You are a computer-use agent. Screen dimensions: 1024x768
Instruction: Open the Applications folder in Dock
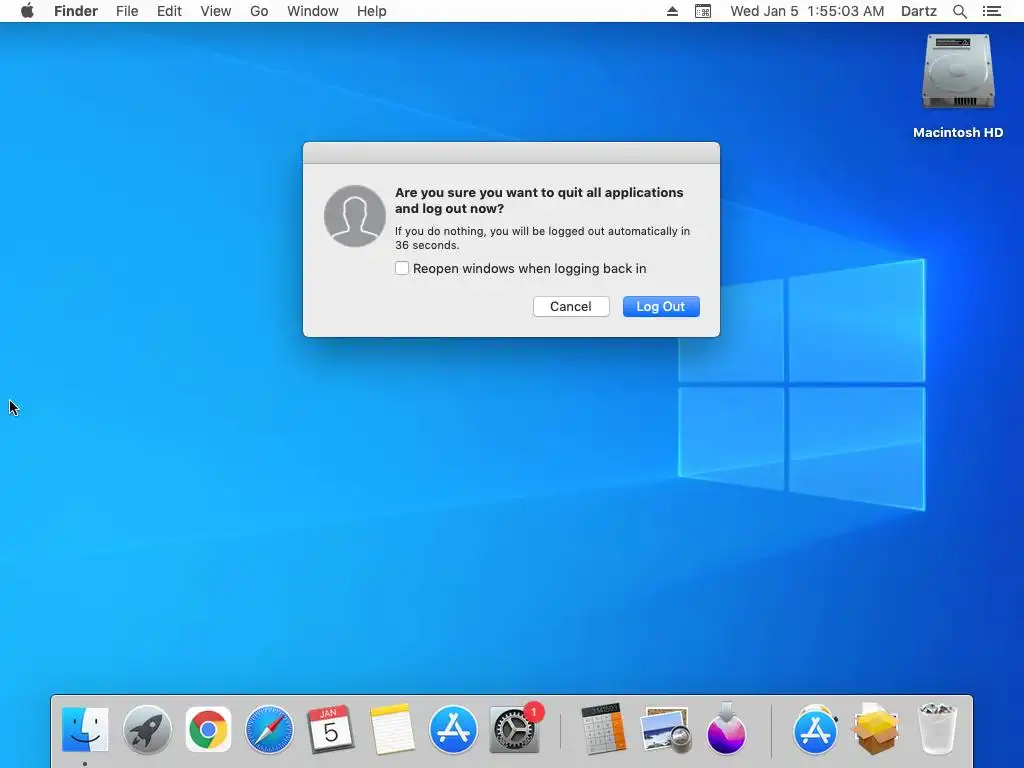point(815,729)
